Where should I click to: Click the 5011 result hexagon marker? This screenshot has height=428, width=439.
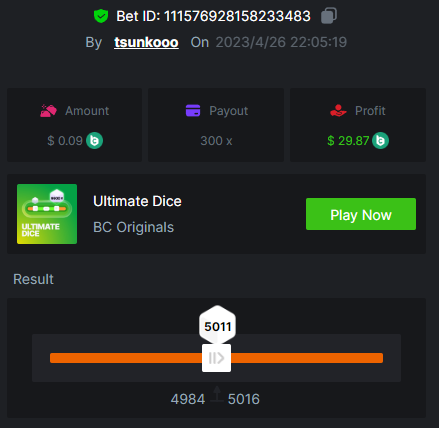coord(217,325)
